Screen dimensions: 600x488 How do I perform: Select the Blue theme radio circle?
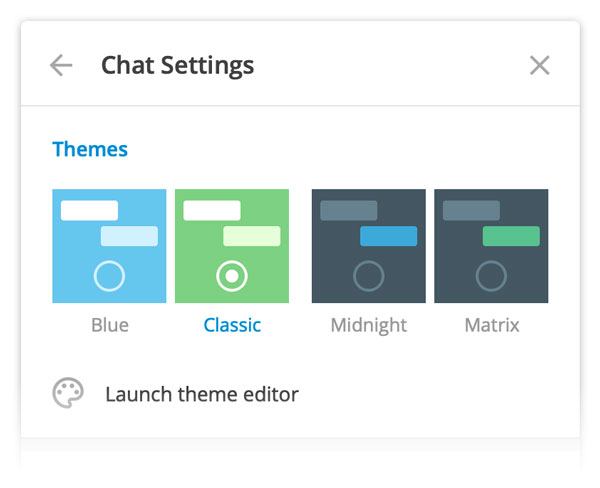click(x=109, y=275)
